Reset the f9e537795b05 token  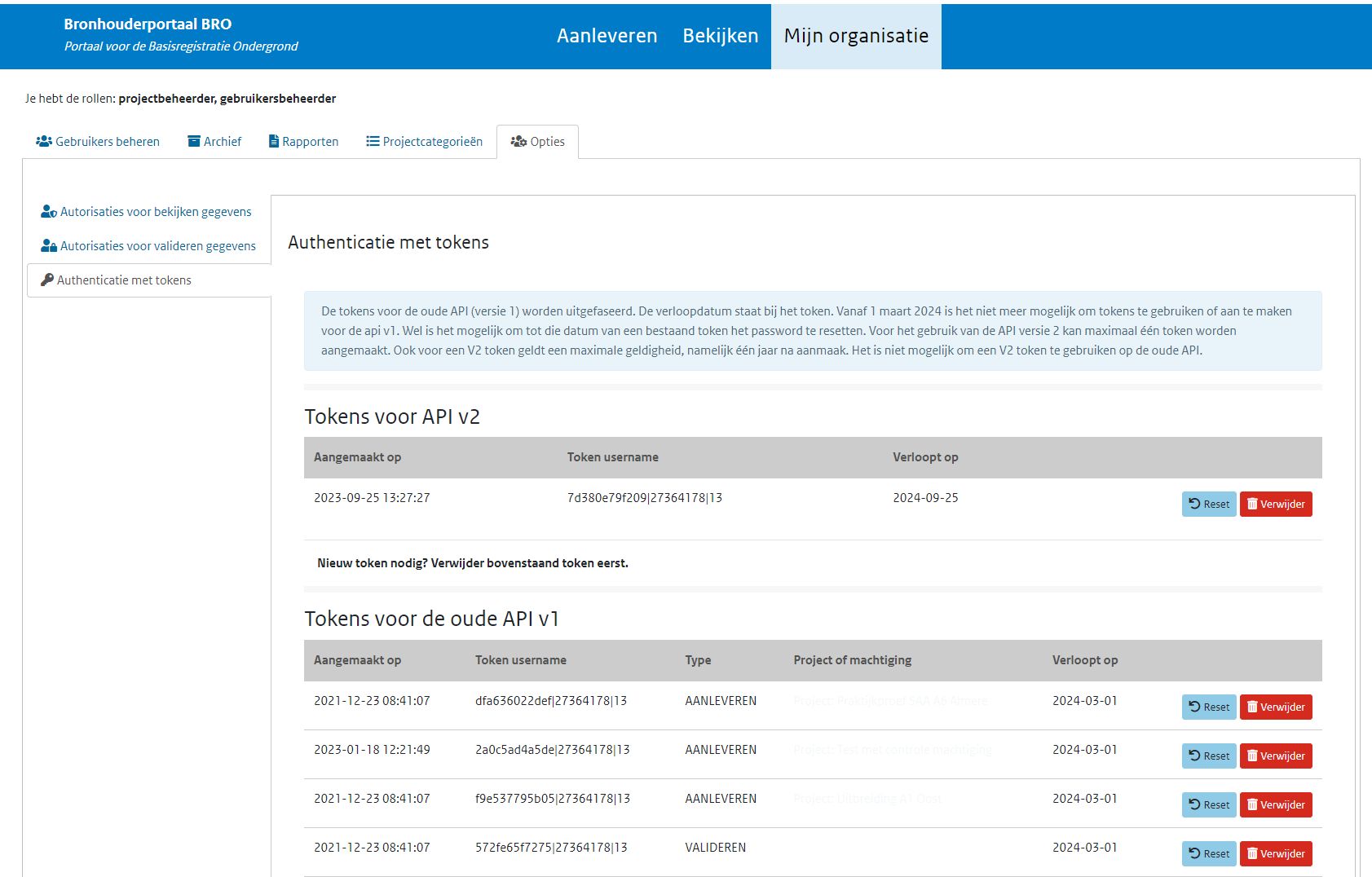(1209, 804)
